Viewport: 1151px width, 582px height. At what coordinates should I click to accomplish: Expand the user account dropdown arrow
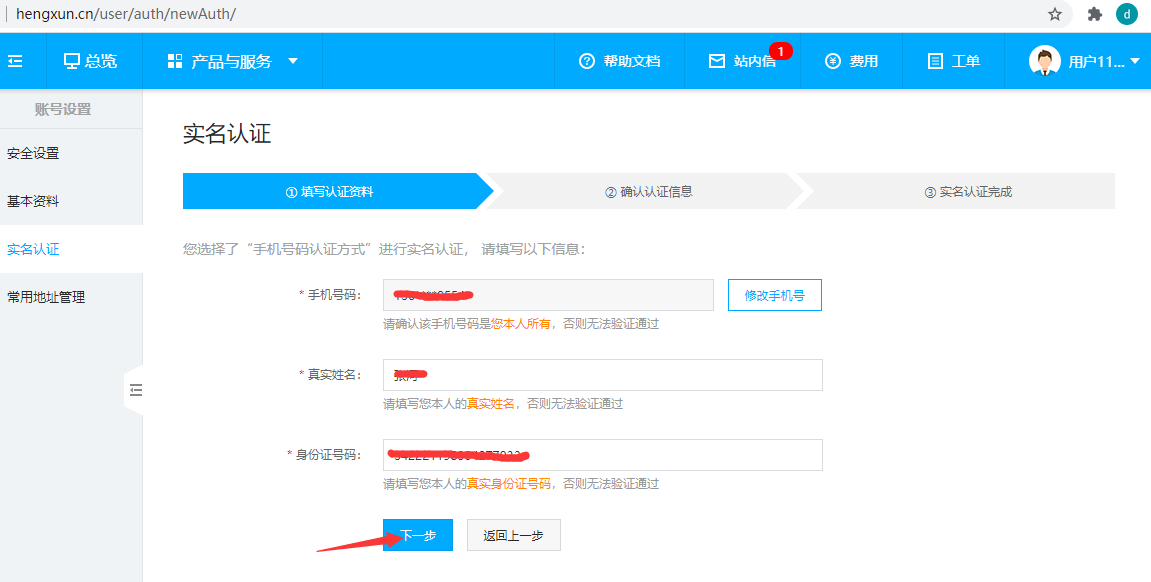pyautogui.click(x=1135, y=61)
